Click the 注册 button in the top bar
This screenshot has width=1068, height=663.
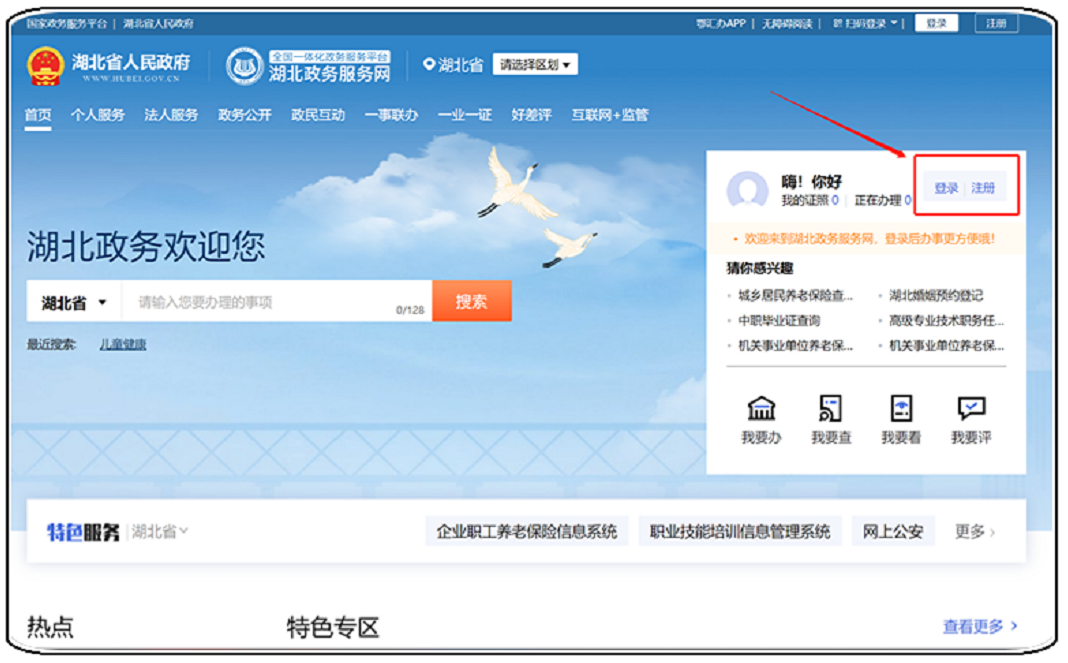[996, 23]
